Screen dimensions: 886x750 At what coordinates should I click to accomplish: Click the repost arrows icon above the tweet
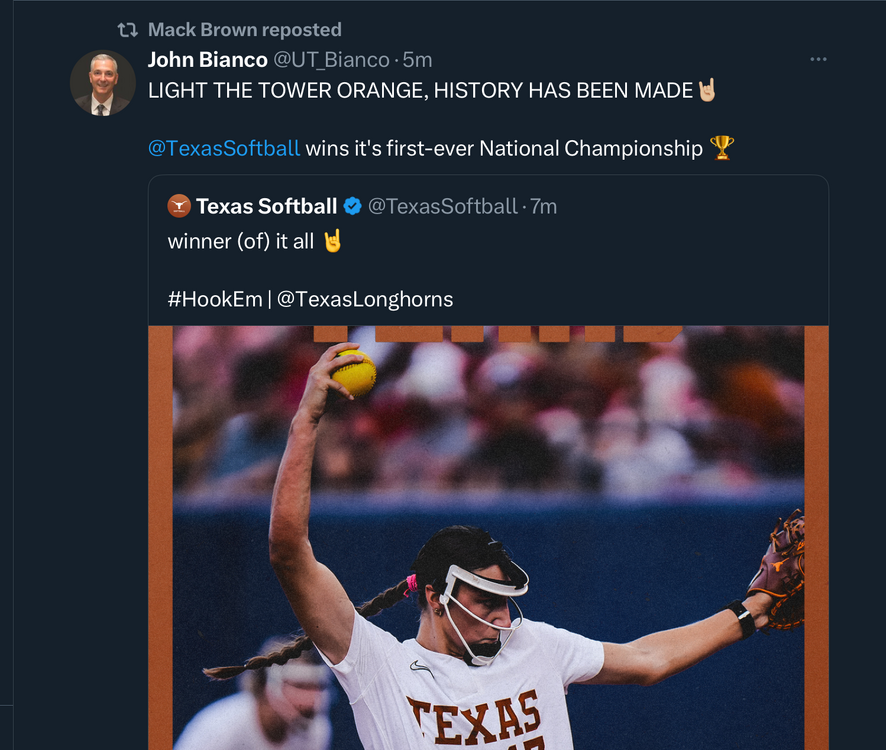[x=127, y=30]
